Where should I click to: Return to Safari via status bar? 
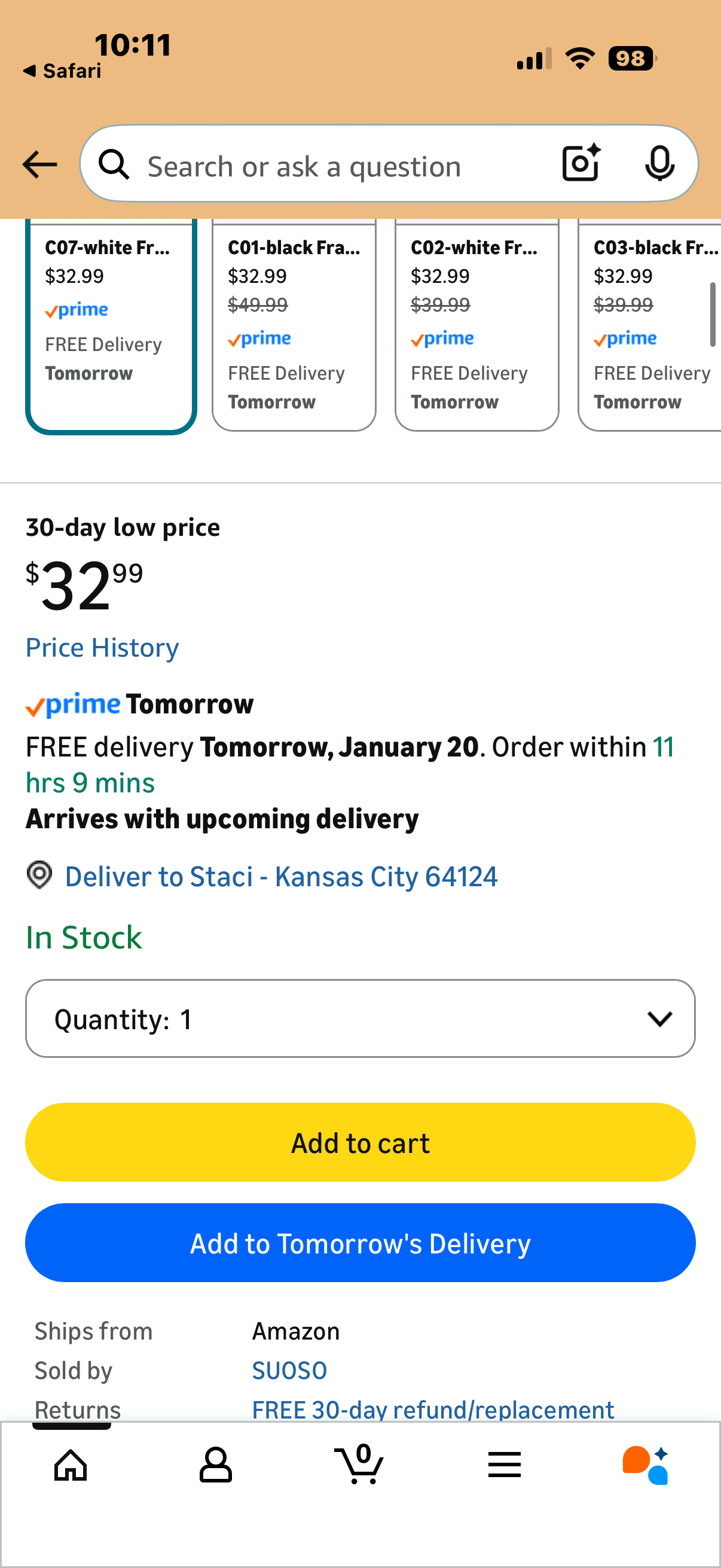coord(63,71)
